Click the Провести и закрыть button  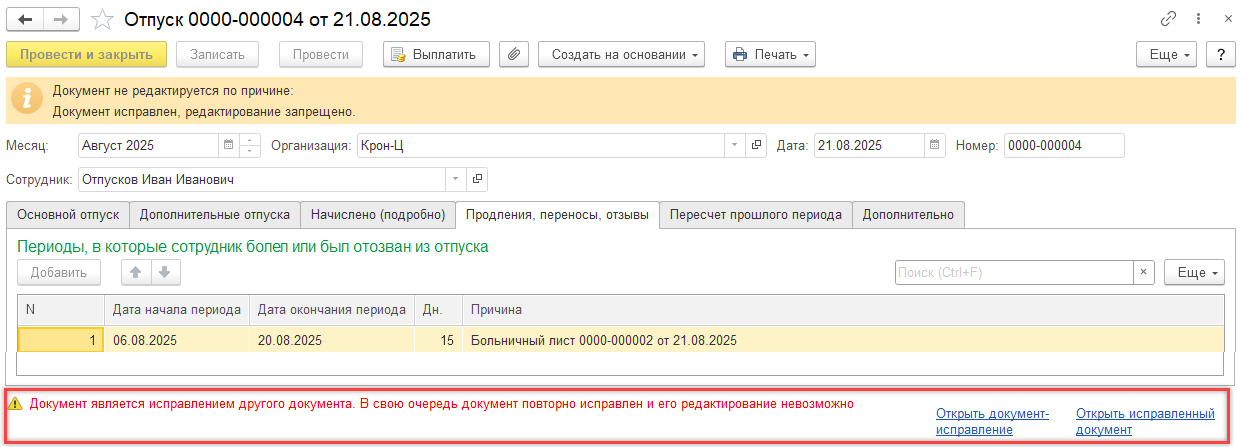coord(86,54)
